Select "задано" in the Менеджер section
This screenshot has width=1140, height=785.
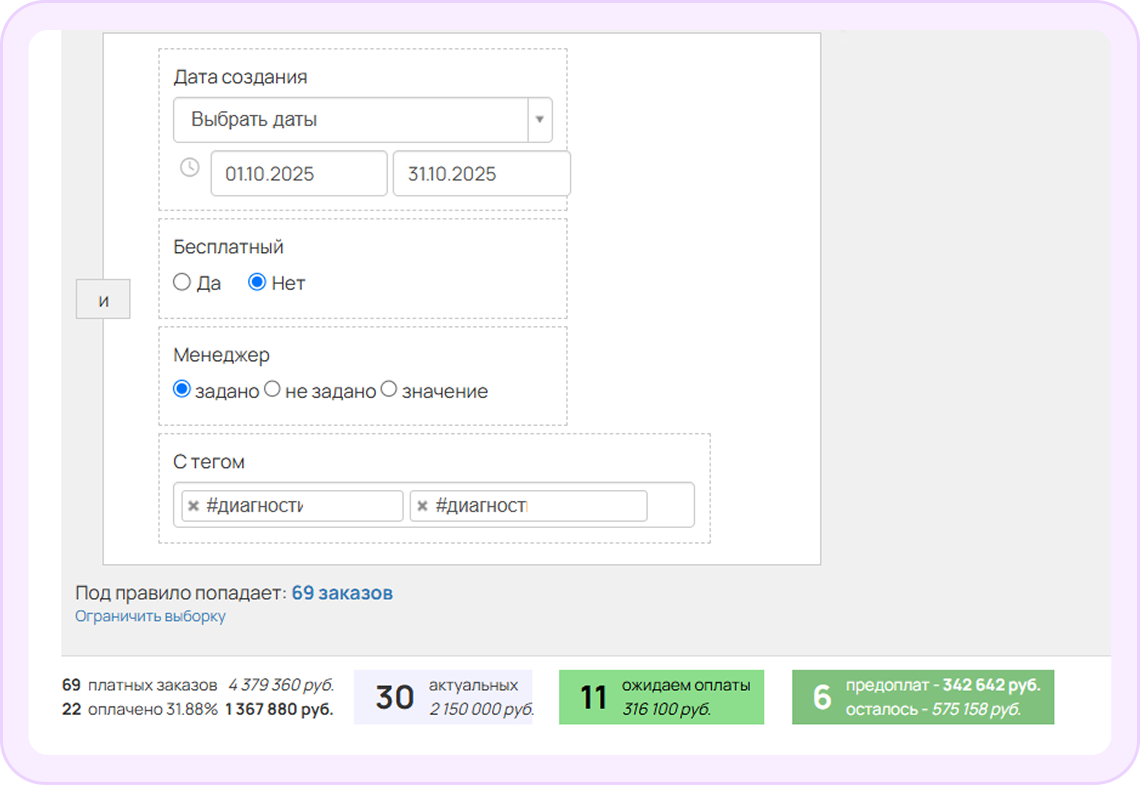click(x=181, y=390)
